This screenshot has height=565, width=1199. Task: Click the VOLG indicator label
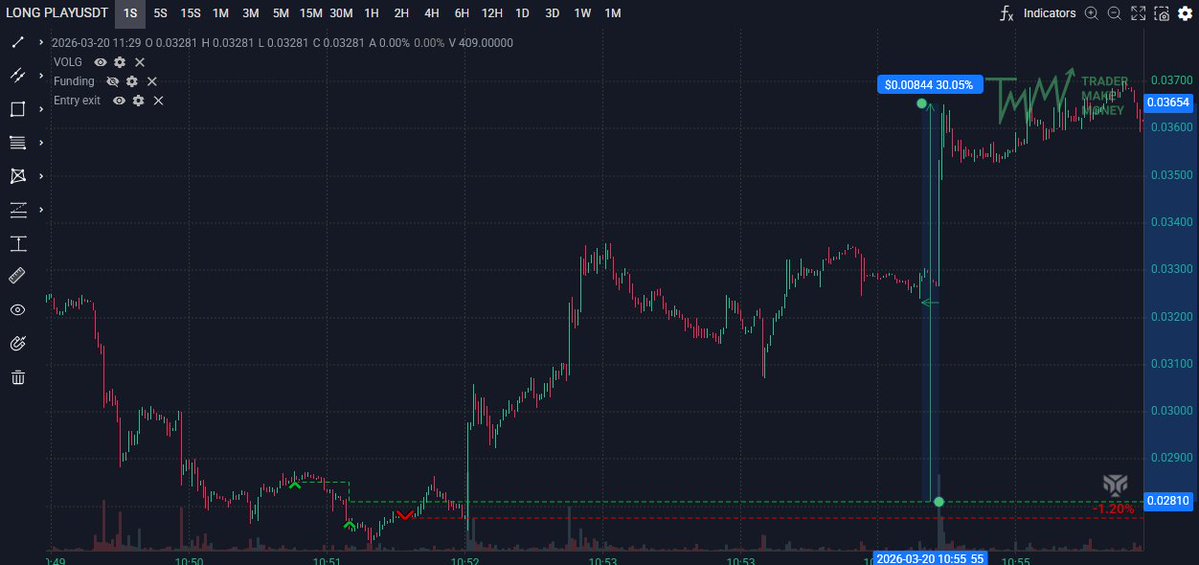coord(68,62)
